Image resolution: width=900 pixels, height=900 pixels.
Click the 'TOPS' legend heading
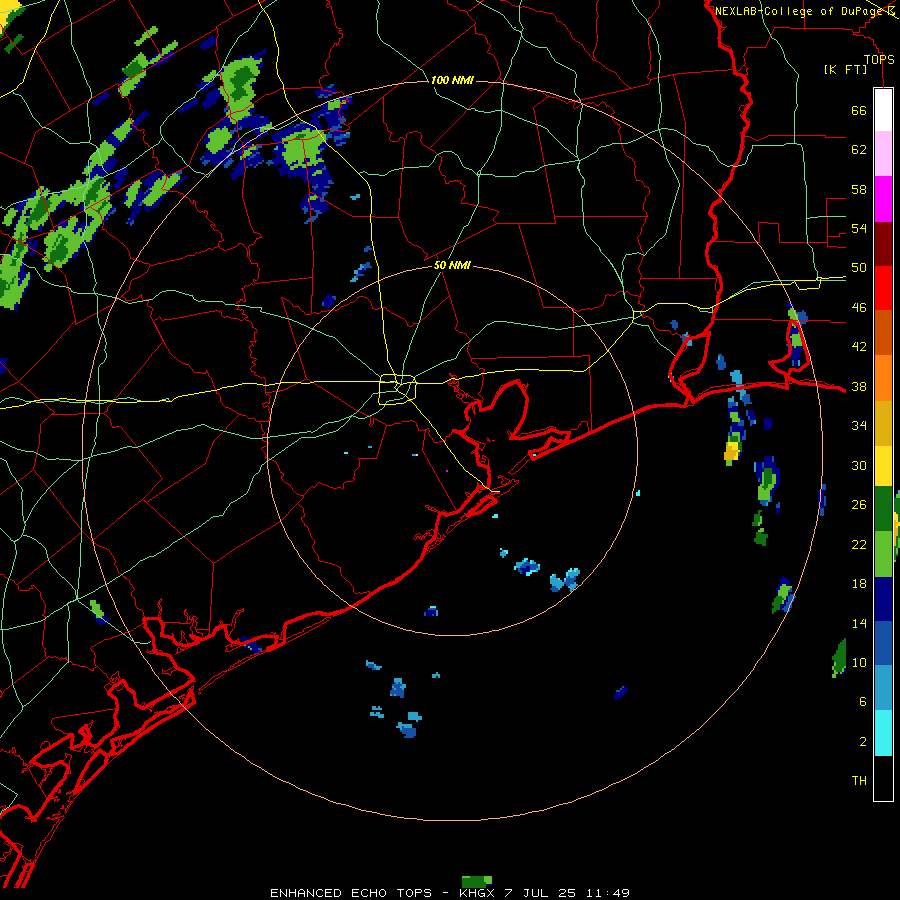879,60
